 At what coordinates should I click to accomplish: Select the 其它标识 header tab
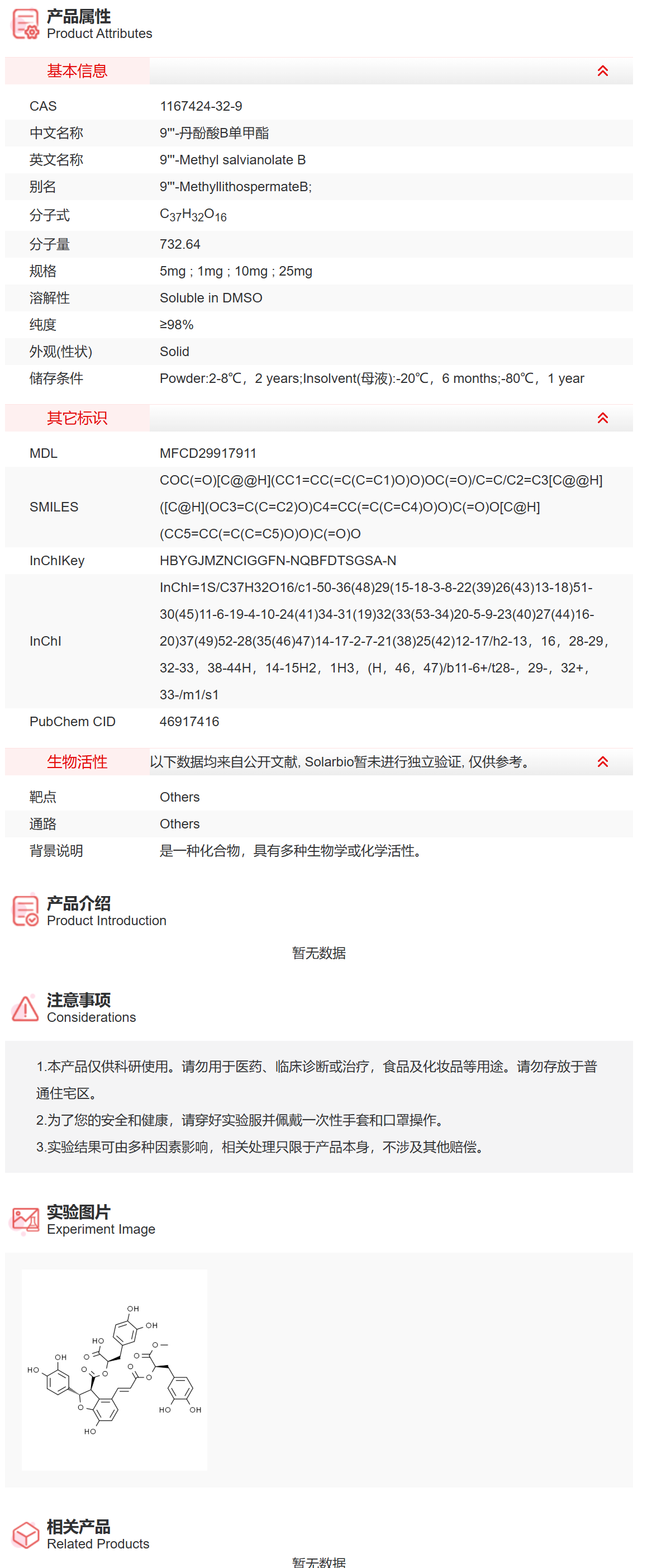coord(77,418)
